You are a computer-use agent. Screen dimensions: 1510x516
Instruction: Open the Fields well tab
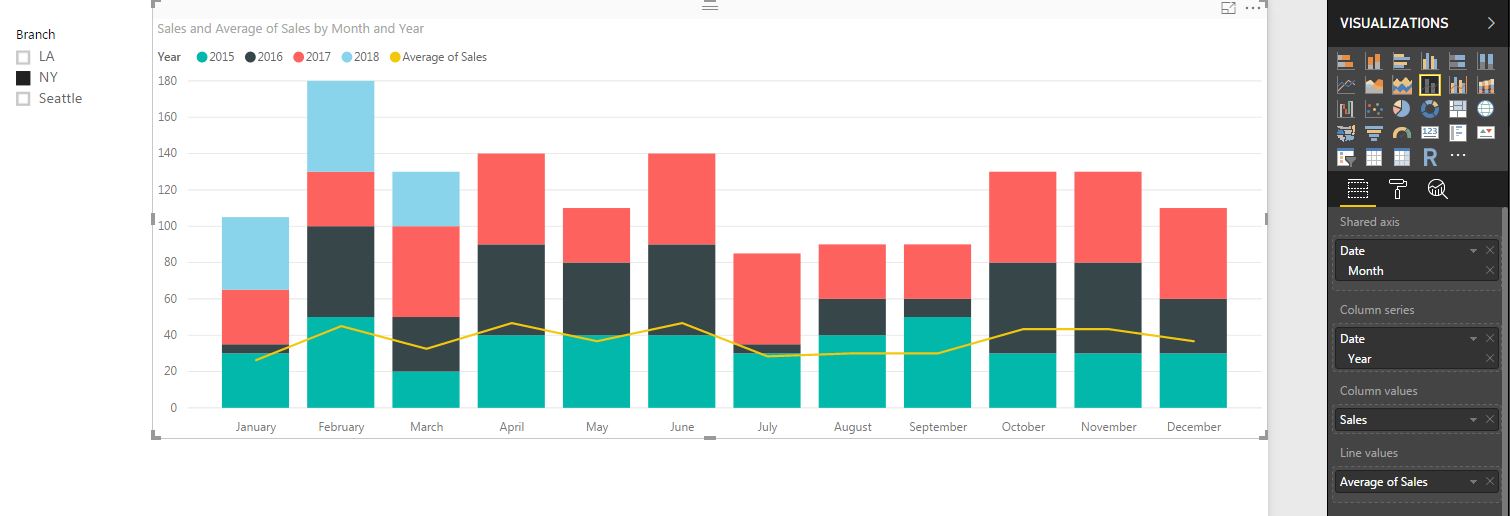click(x=1357, y=189)
